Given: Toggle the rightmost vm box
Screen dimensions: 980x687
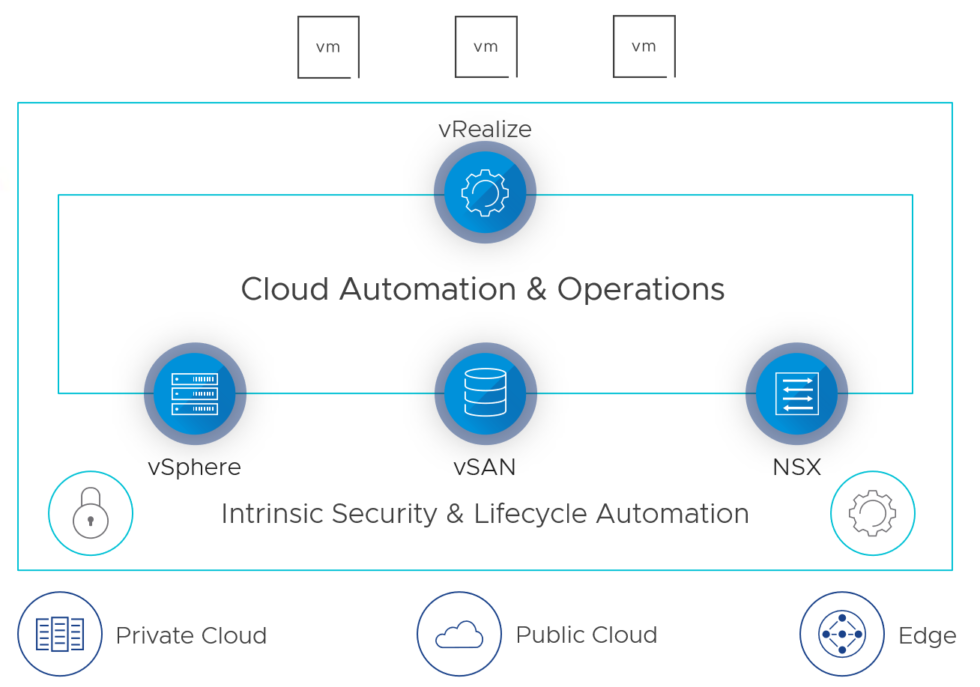Looking at the screenshot, I should pos(643,46).
